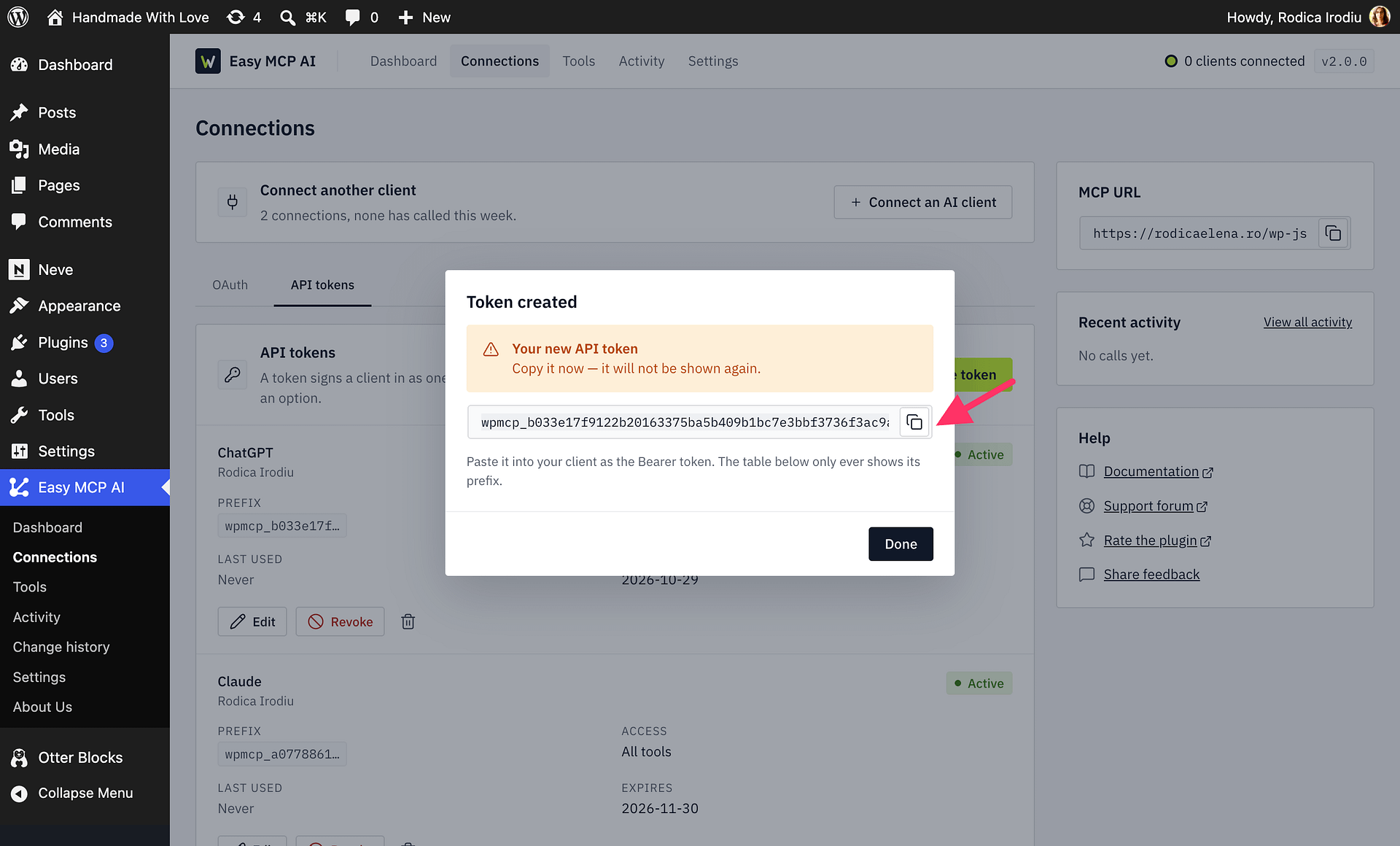Delete the ChatGPT token with trash icon
This screenshot has height=846, width=1400.
click(x=408, y=621)
